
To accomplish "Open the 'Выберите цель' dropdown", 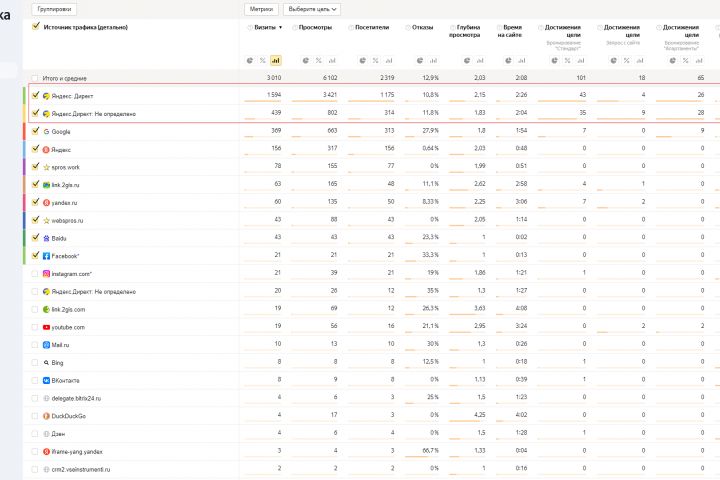I will [x=314, y=8].
